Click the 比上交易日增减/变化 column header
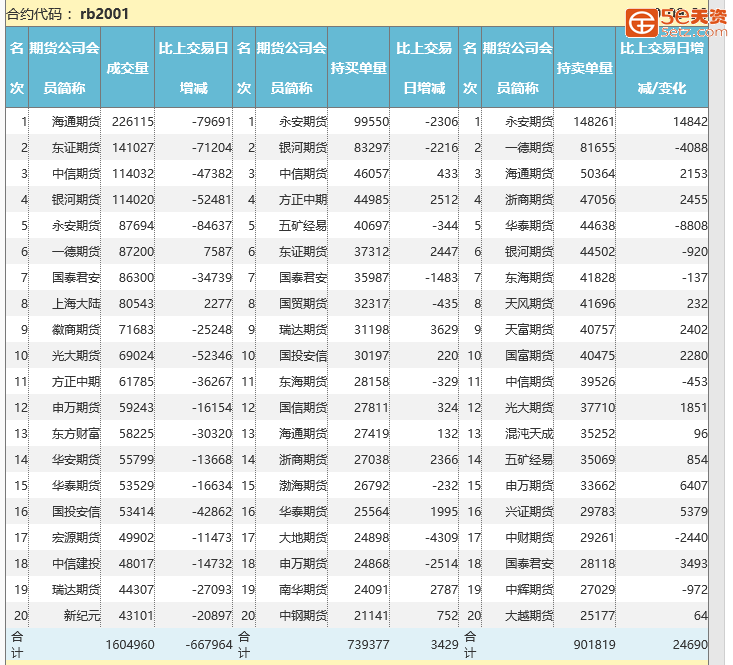 click(x=661, y=68)
